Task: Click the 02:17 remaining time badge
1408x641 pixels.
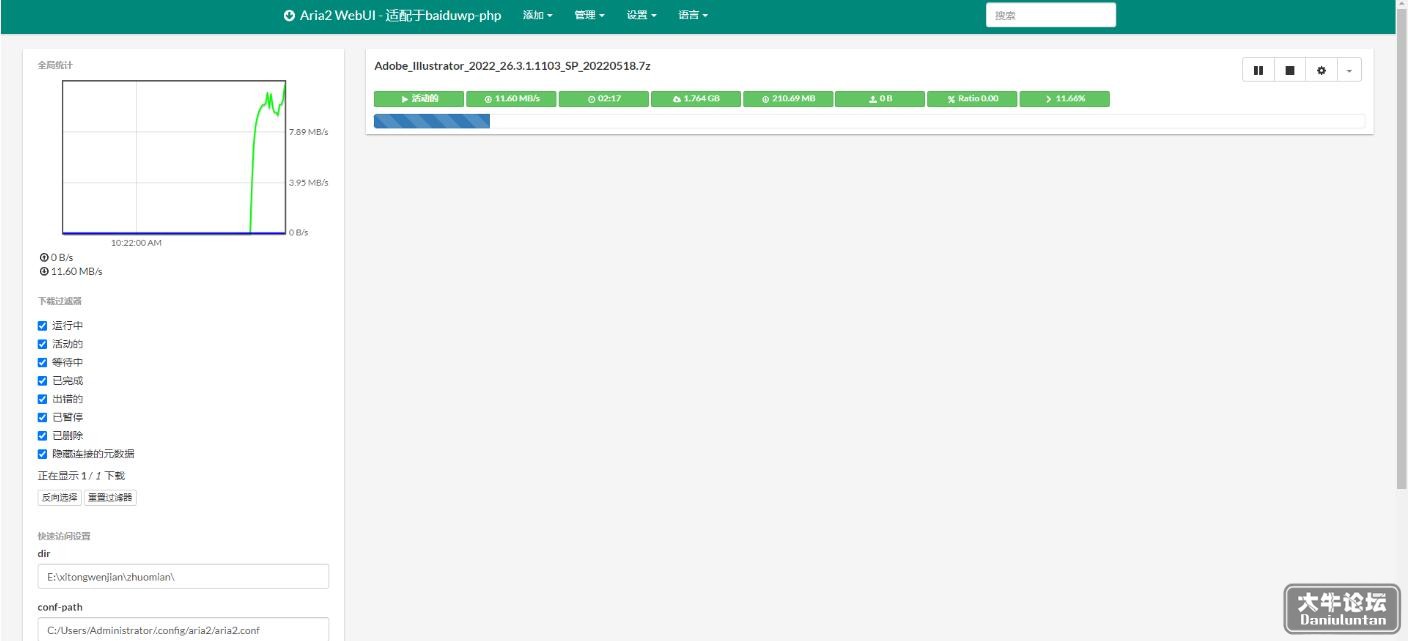Action: [604, 99]
